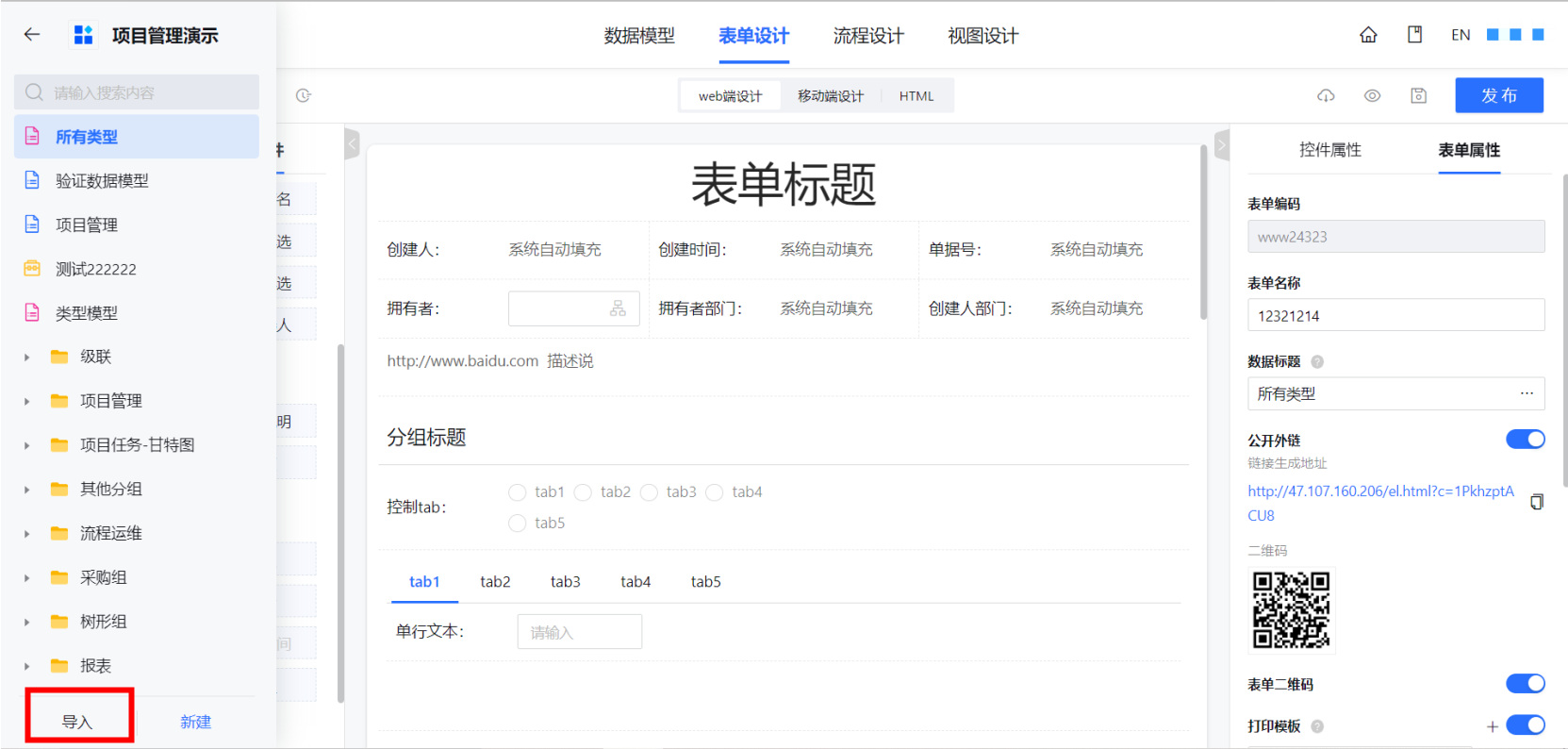Viewport: 1568px width, 749px height.
Task: Expand the 树形组 folder
Action: click(26, 623)
